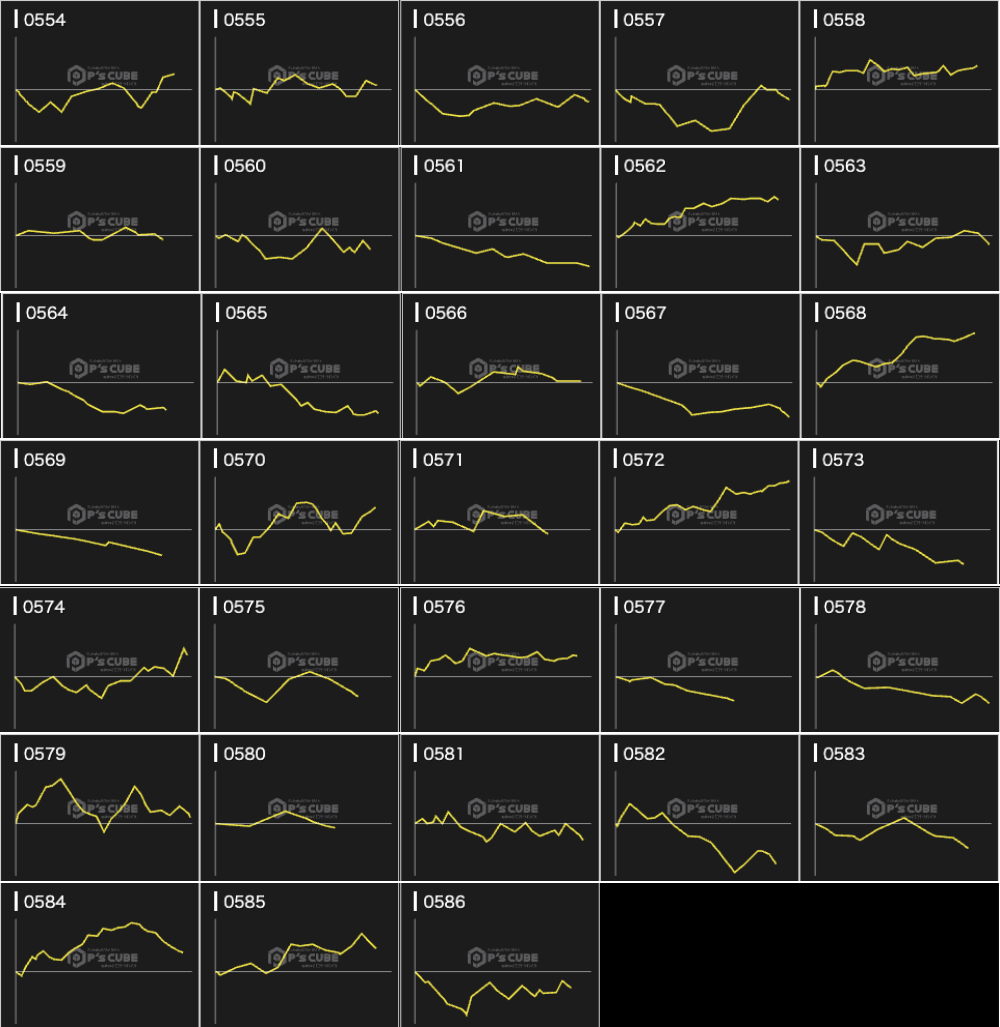Open chart thumbnail 0570

click(x=300, y=513)
